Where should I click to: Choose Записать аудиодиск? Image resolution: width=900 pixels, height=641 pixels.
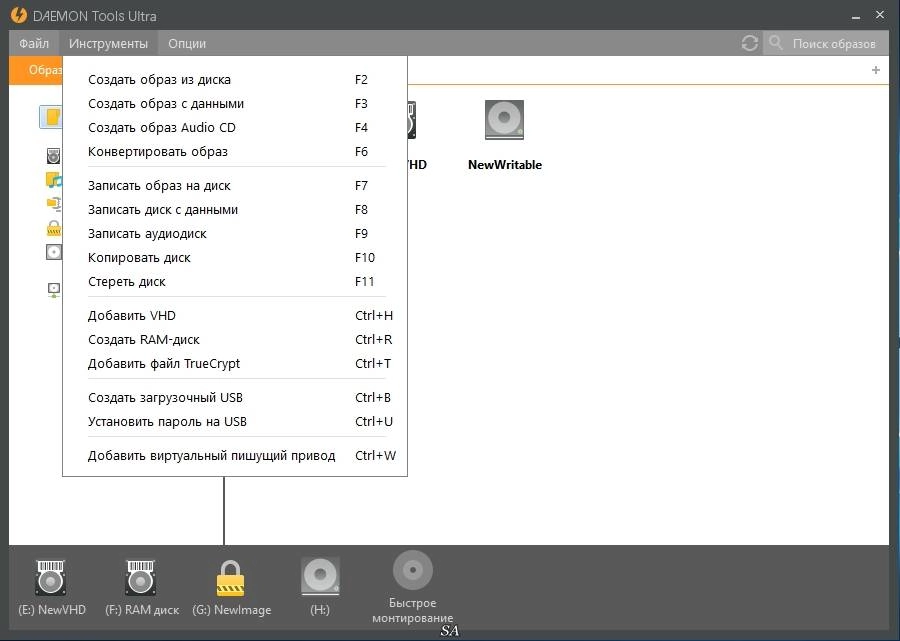[x=235, y=234]
